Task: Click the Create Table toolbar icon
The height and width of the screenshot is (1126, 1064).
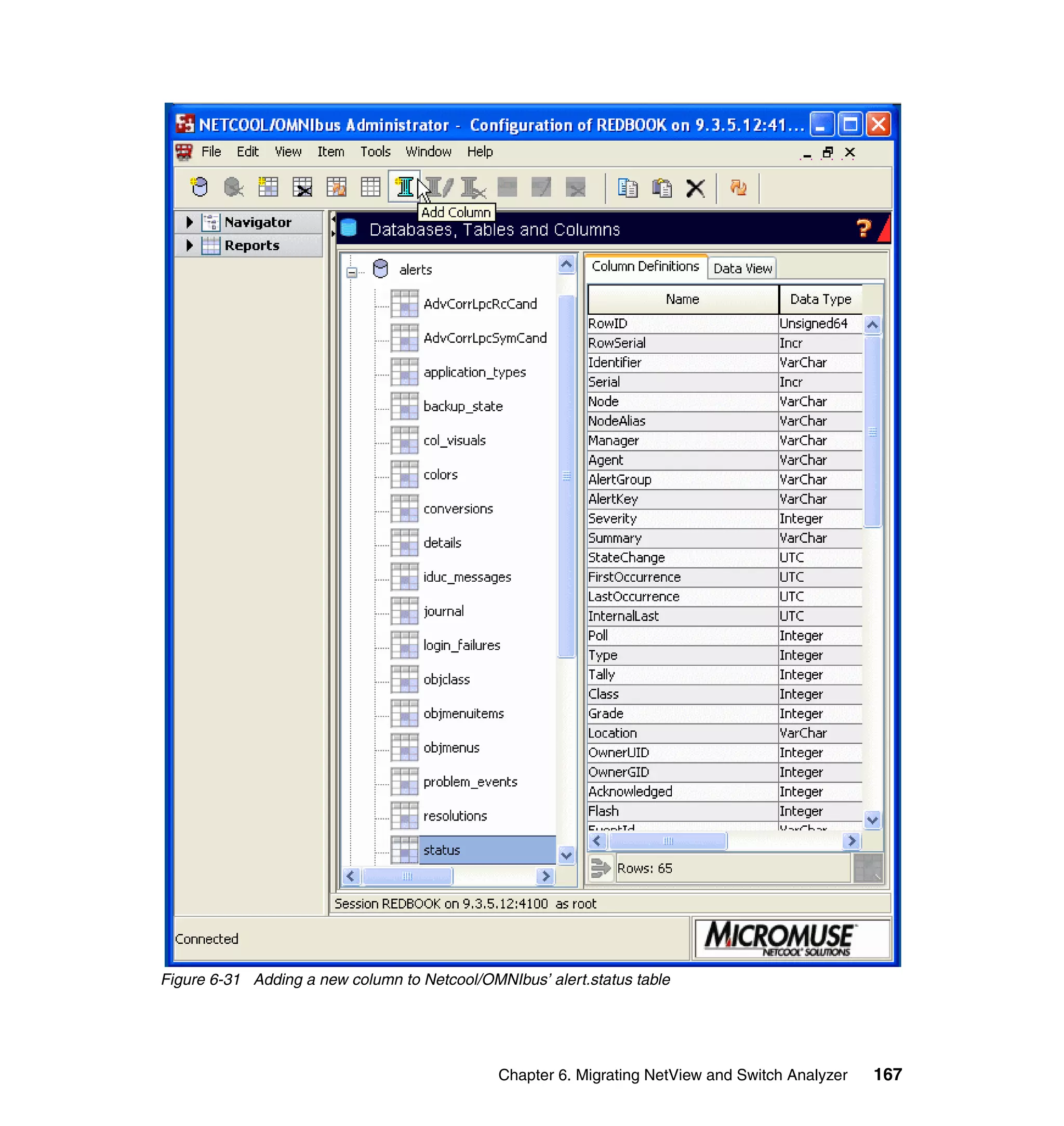Action: click(x=268, y=186)
